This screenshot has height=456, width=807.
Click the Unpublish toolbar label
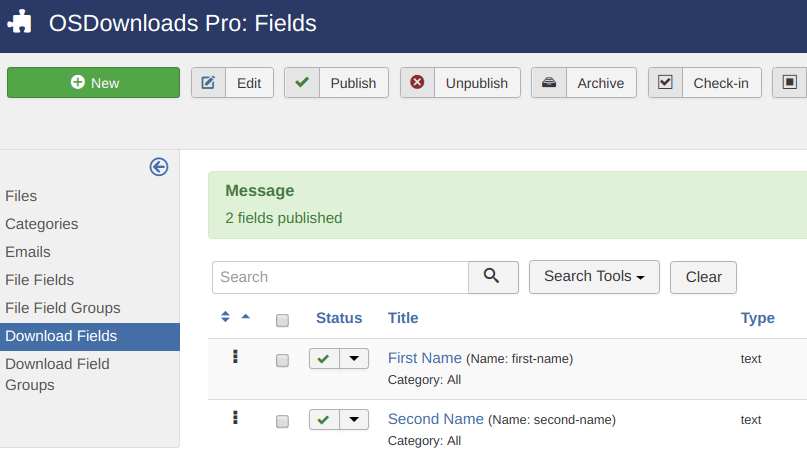[477, 83]
